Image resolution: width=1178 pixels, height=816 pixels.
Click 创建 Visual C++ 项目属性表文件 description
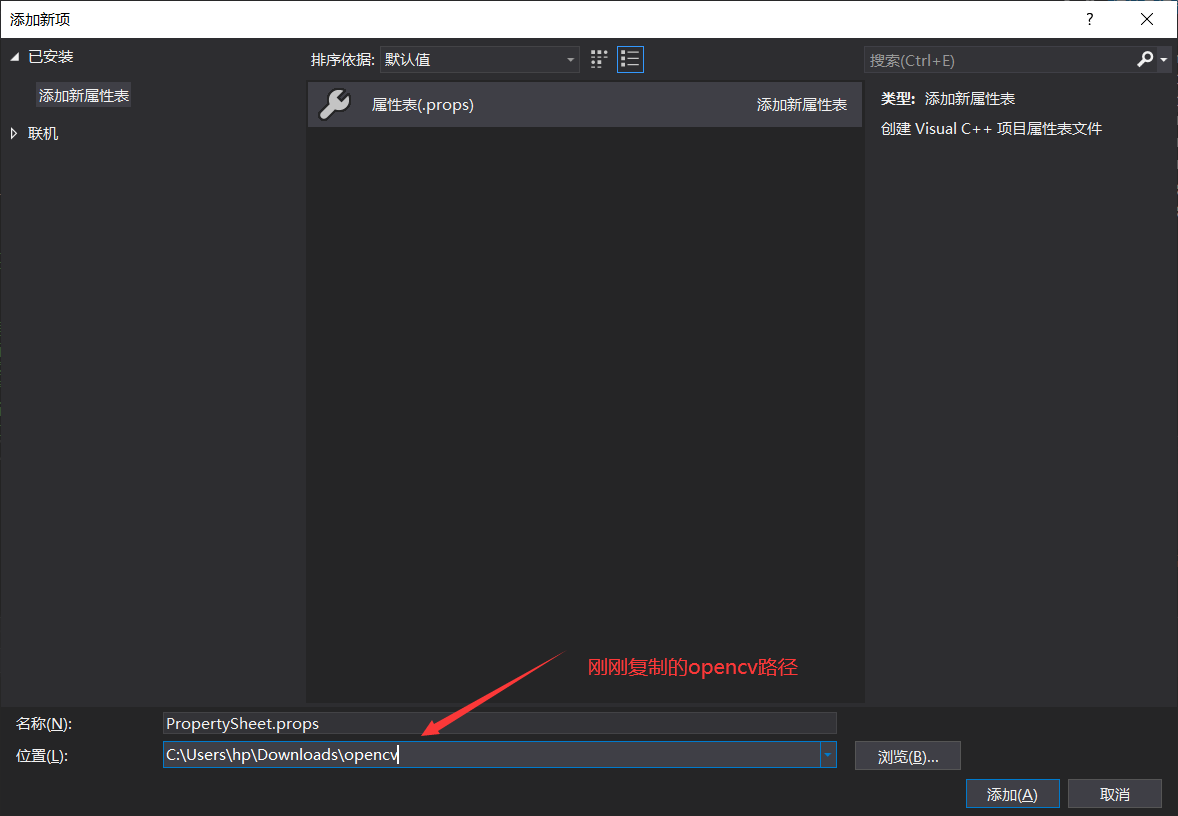(x=991, y=128)
